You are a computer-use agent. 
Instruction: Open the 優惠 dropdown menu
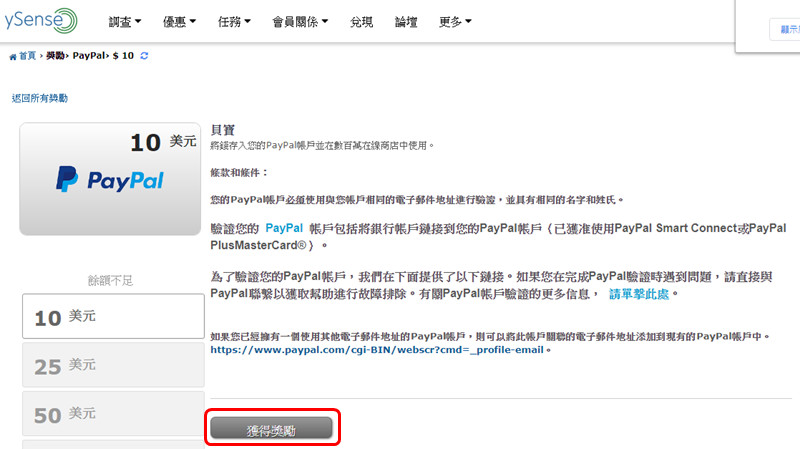179,22
